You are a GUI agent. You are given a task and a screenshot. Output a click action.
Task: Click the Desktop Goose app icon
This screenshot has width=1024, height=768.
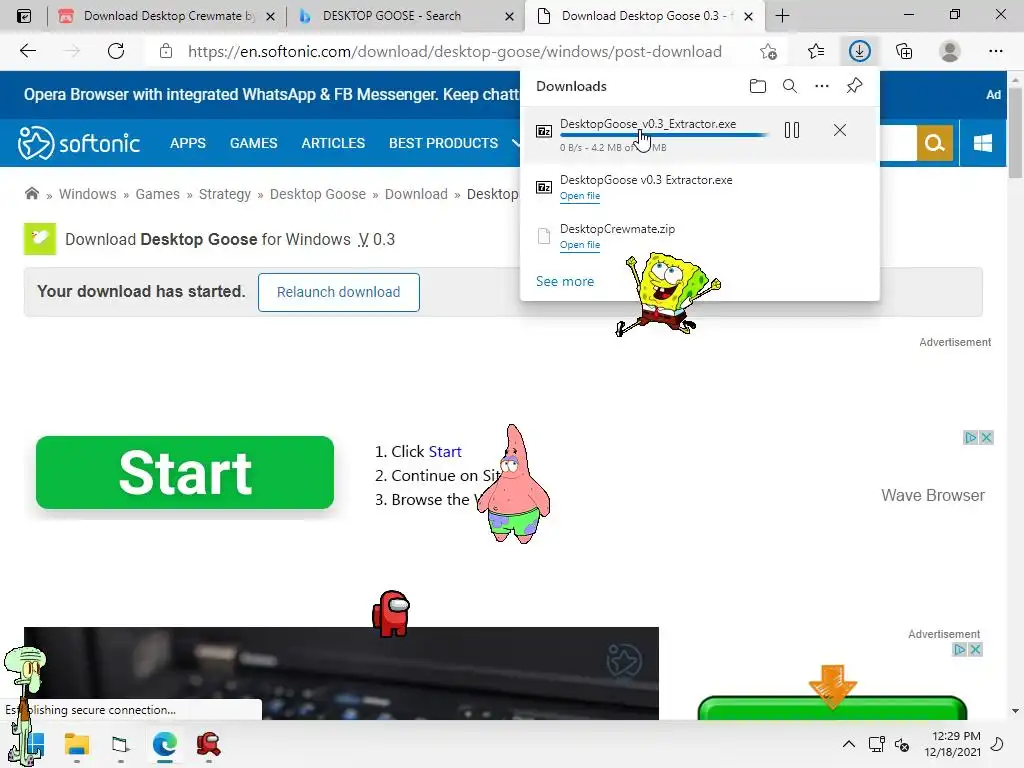(x=40, y=239)
